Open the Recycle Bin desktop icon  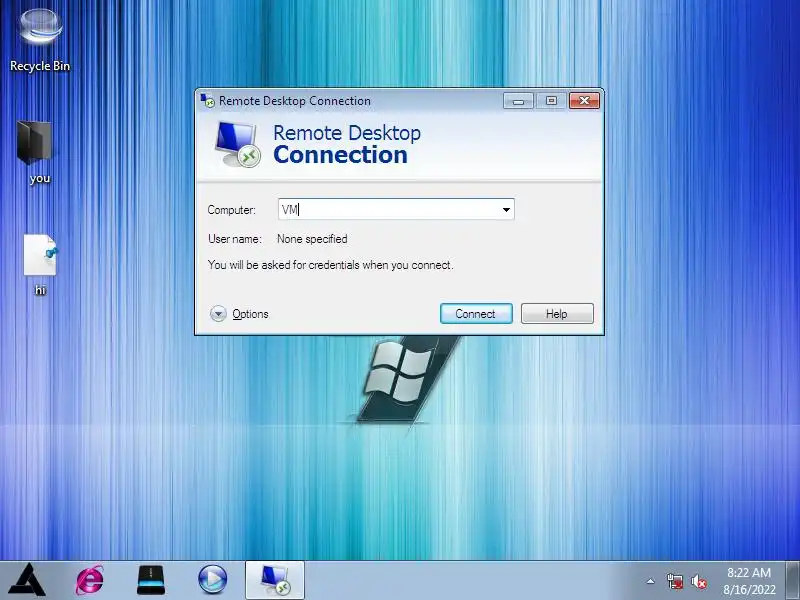(40, 41)
